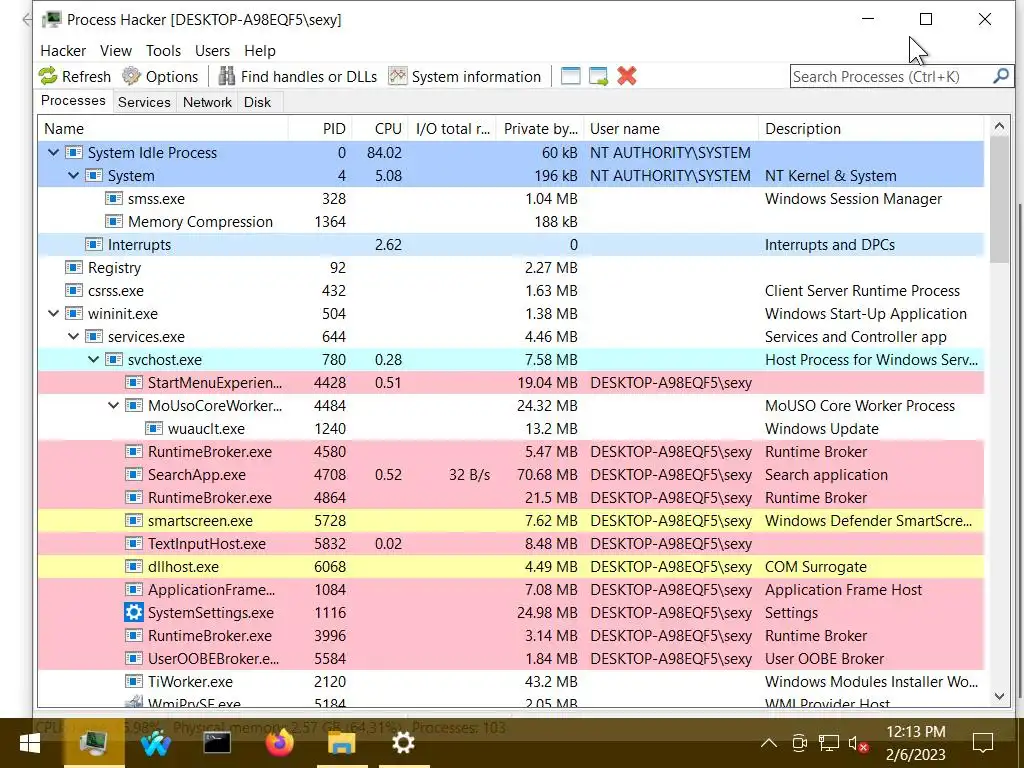1024x768 pixels.
Task: Click the Refresh toolbar icon
Action: coord(48,76)
